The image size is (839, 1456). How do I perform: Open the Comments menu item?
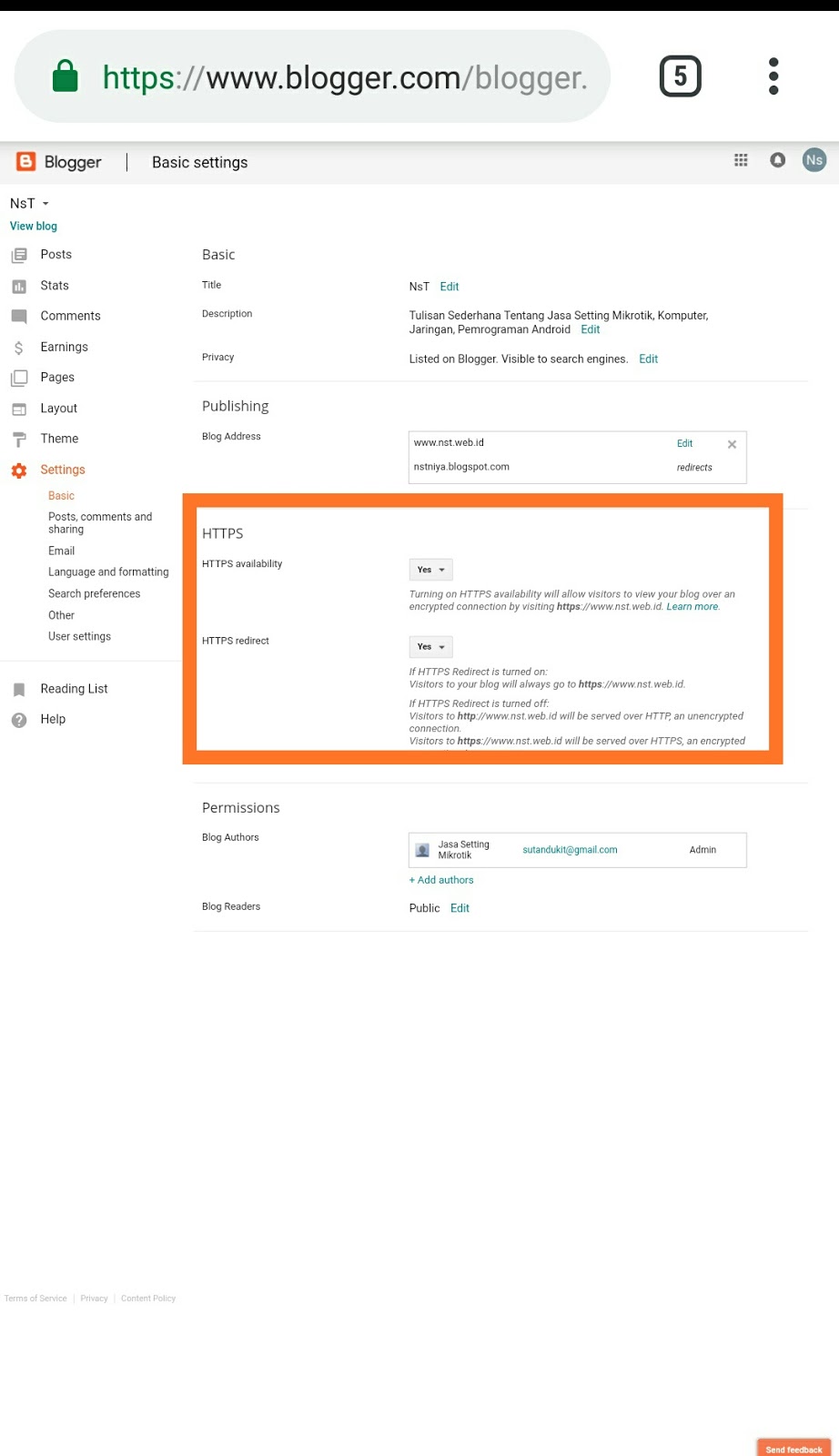click(70, 316)
